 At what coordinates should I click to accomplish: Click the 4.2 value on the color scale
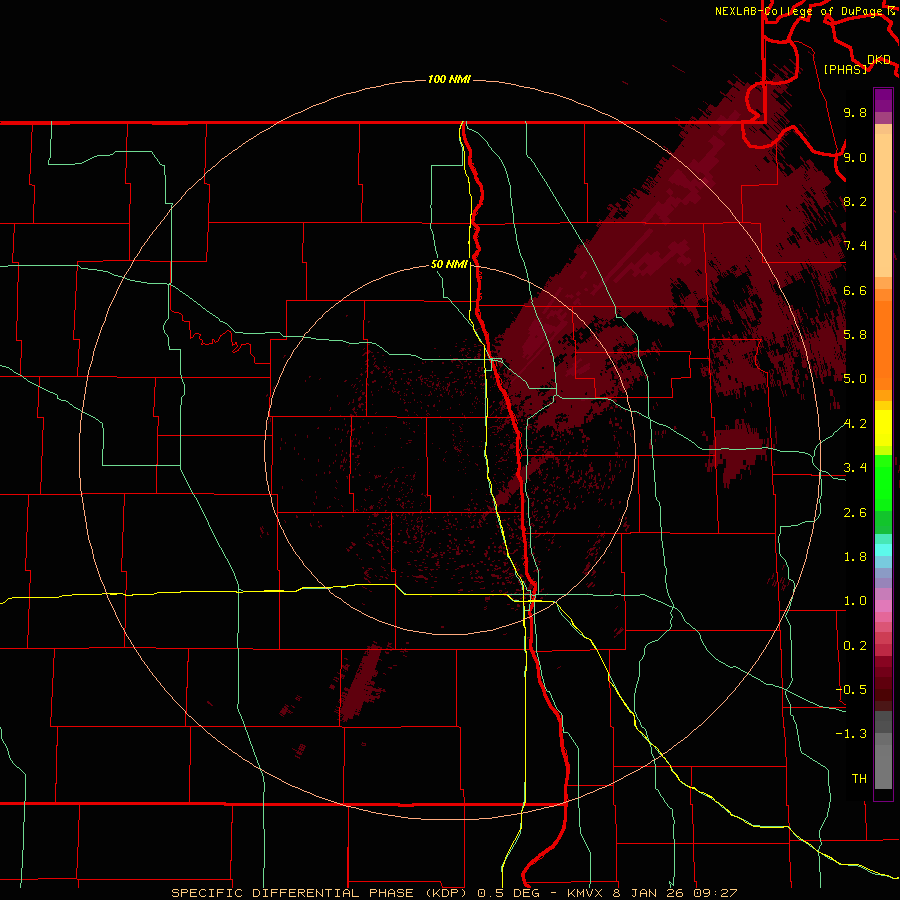click(x=855, y=424)
